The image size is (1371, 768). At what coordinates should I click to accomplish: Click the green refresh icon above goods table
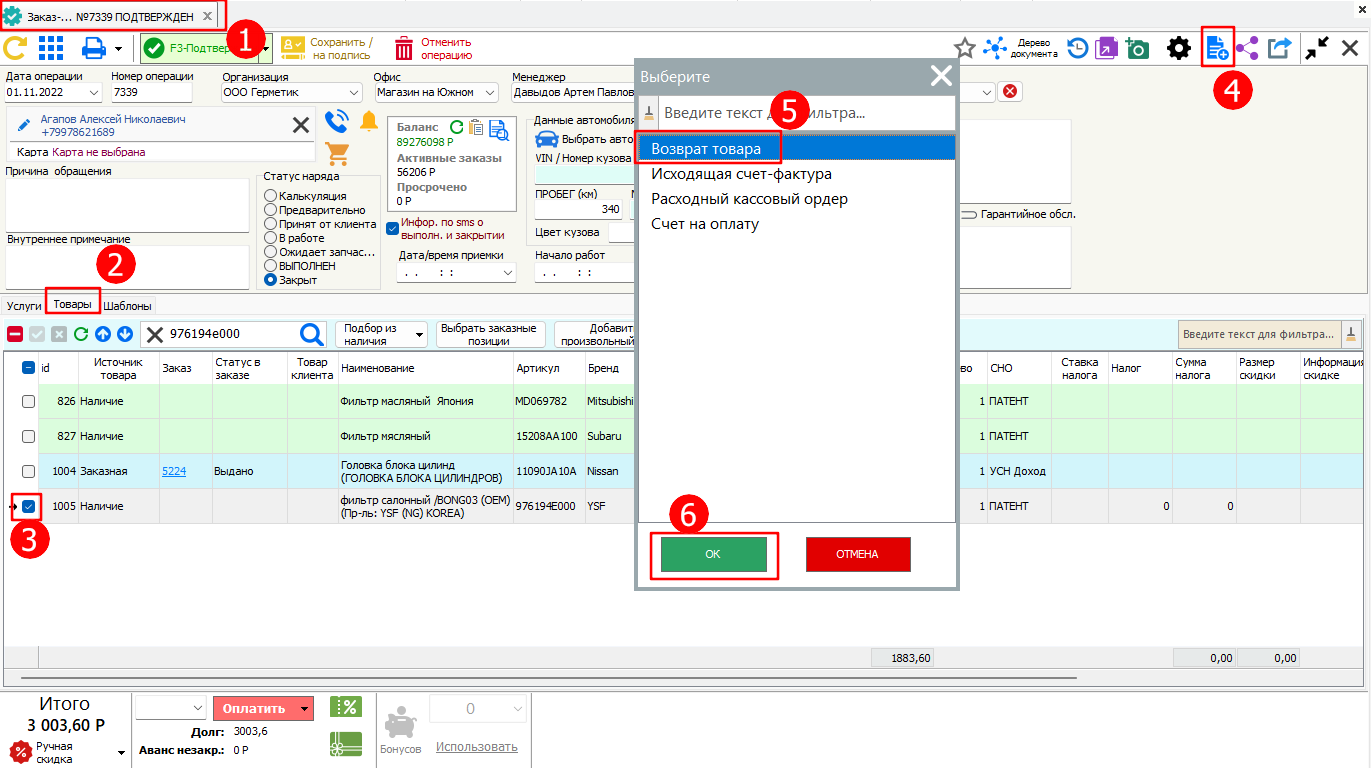81,334
